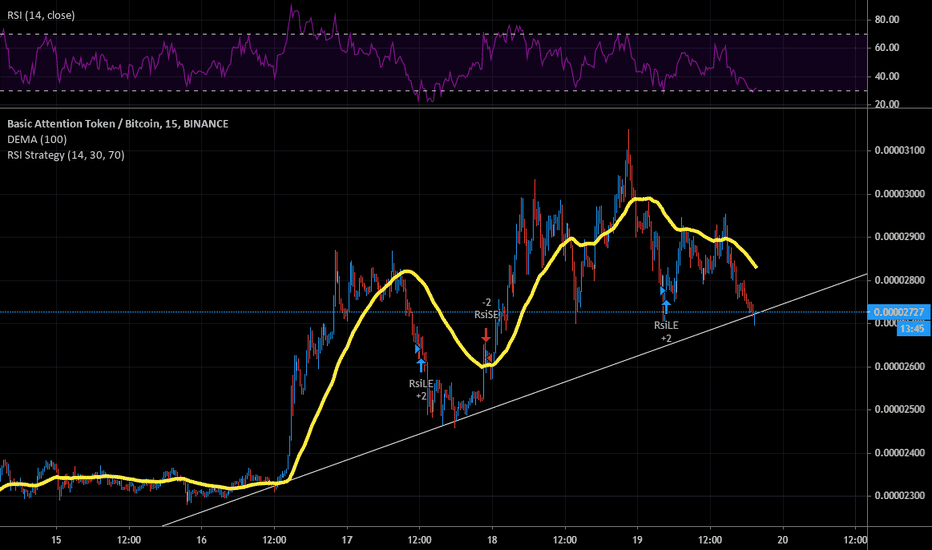The height and width of the screenshot is (550, 932).
Task: Click the current price label 0.00002727
Action: coord(899,312)
